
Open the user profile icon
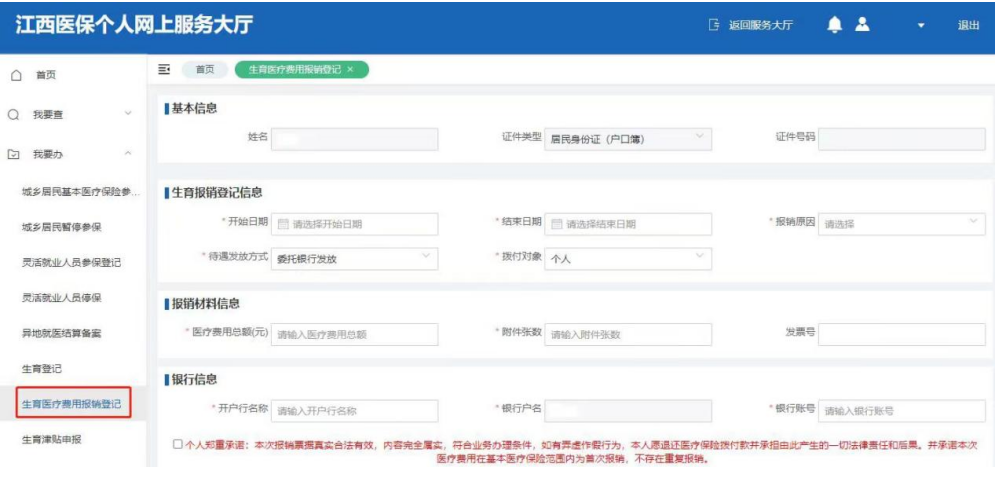point(862,26)
